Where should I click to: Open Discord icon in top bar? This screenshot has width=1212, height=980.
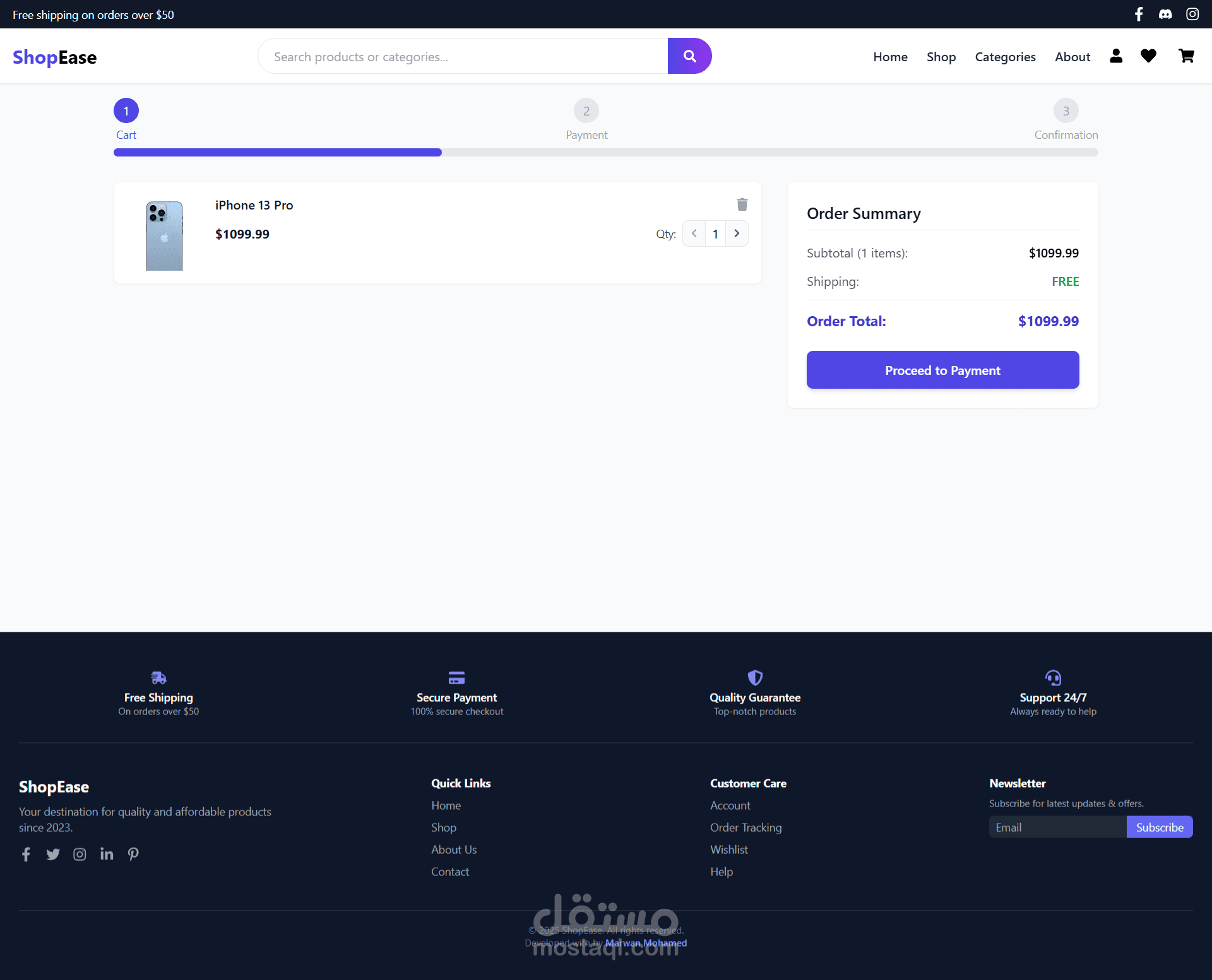coord(1165,14)
